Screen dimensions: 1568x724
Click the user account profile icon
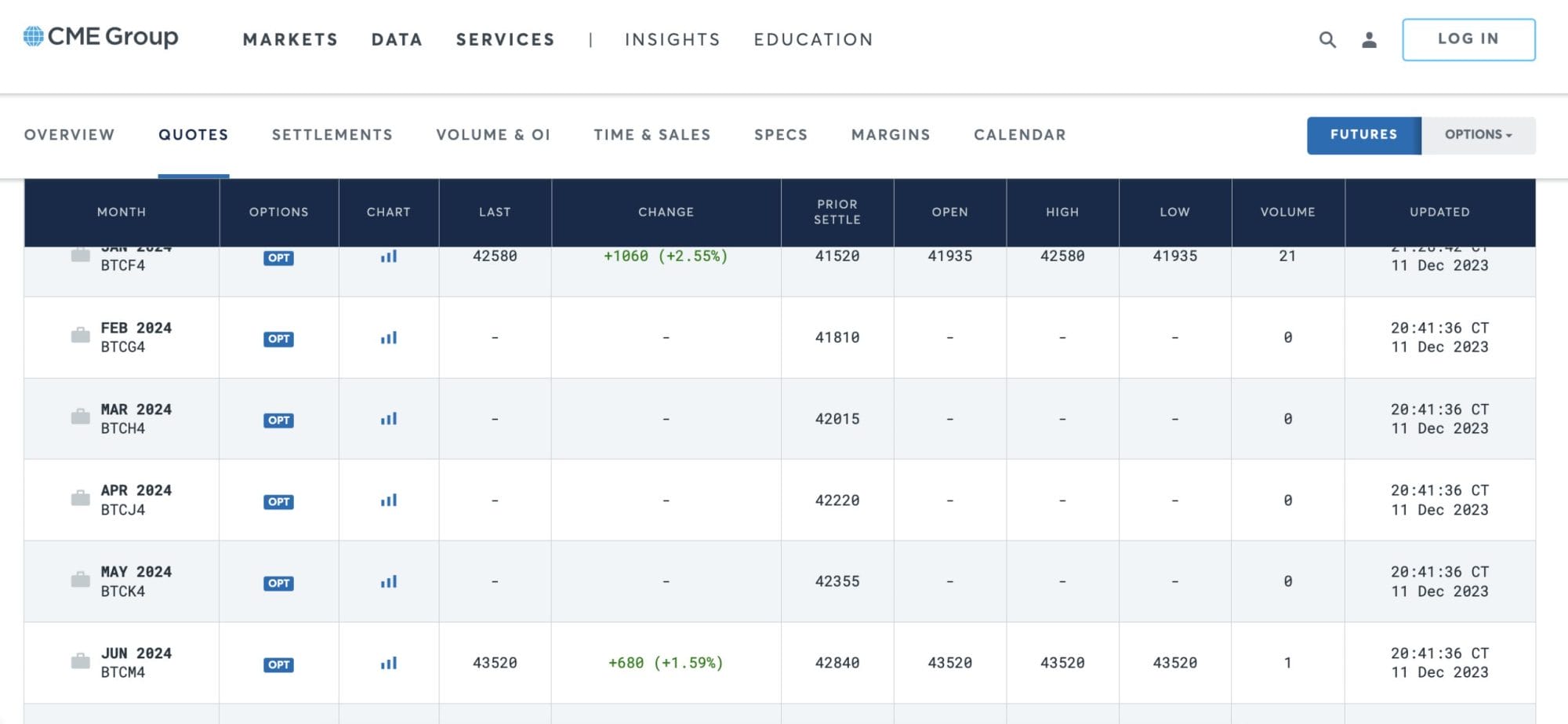pos(1369,39)
